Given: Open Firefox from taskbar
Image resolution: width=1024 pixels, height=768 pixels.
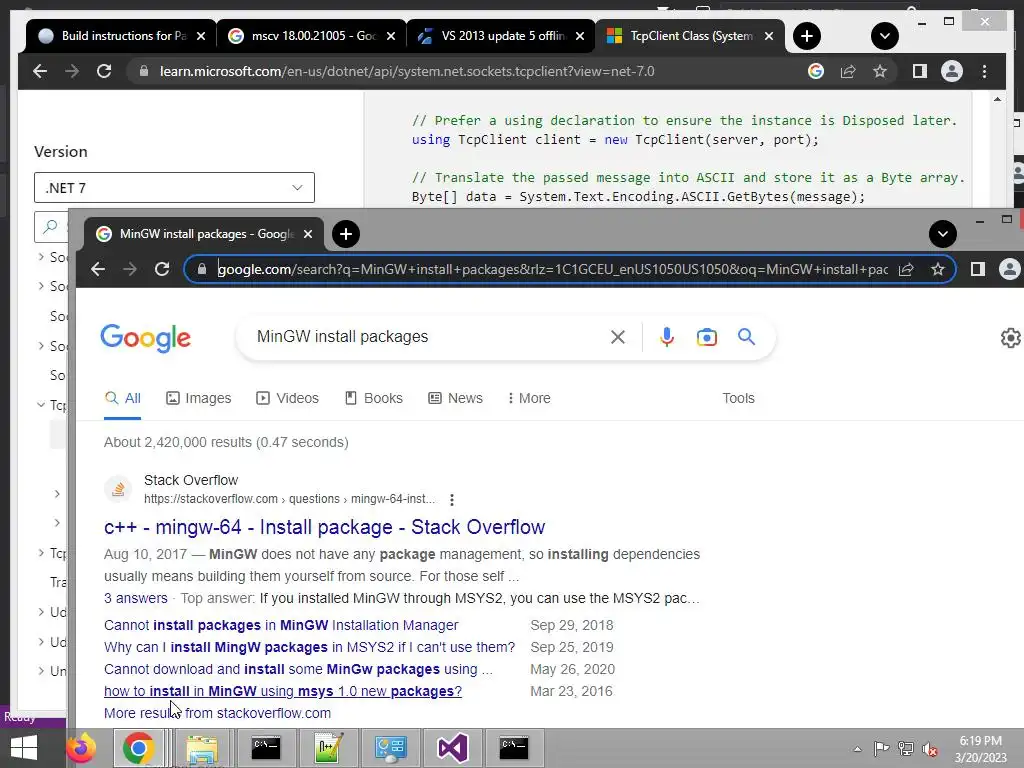Looking at the screenshot, I should pyautogui.click(x=81, y=748).
